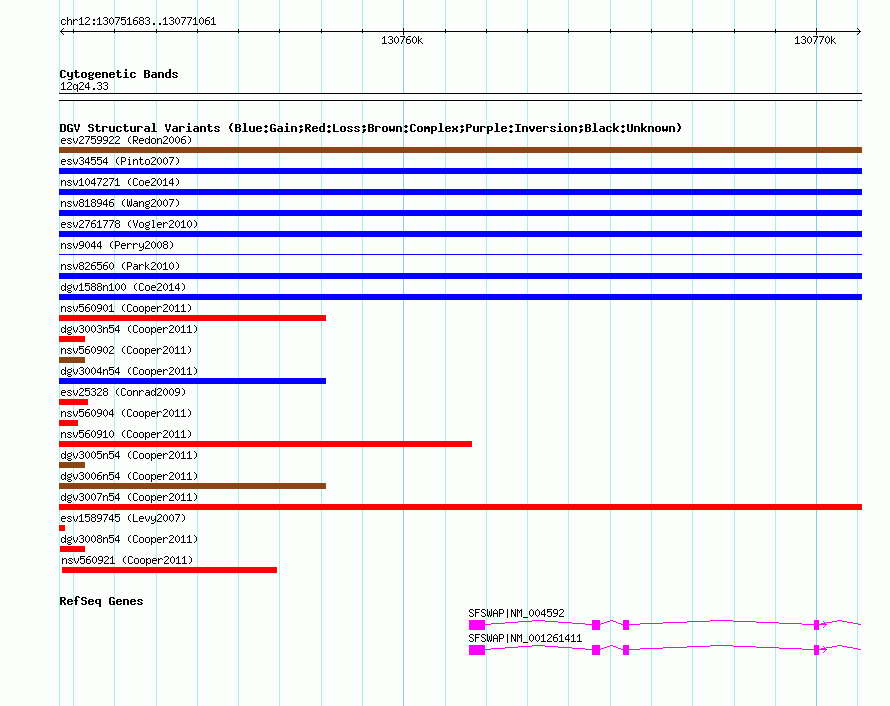The width and height of the screenshot is (890, 706).
Task: Click the chr12:130751683..130771061 coordinate label
Action: click(x=138, y=21)
